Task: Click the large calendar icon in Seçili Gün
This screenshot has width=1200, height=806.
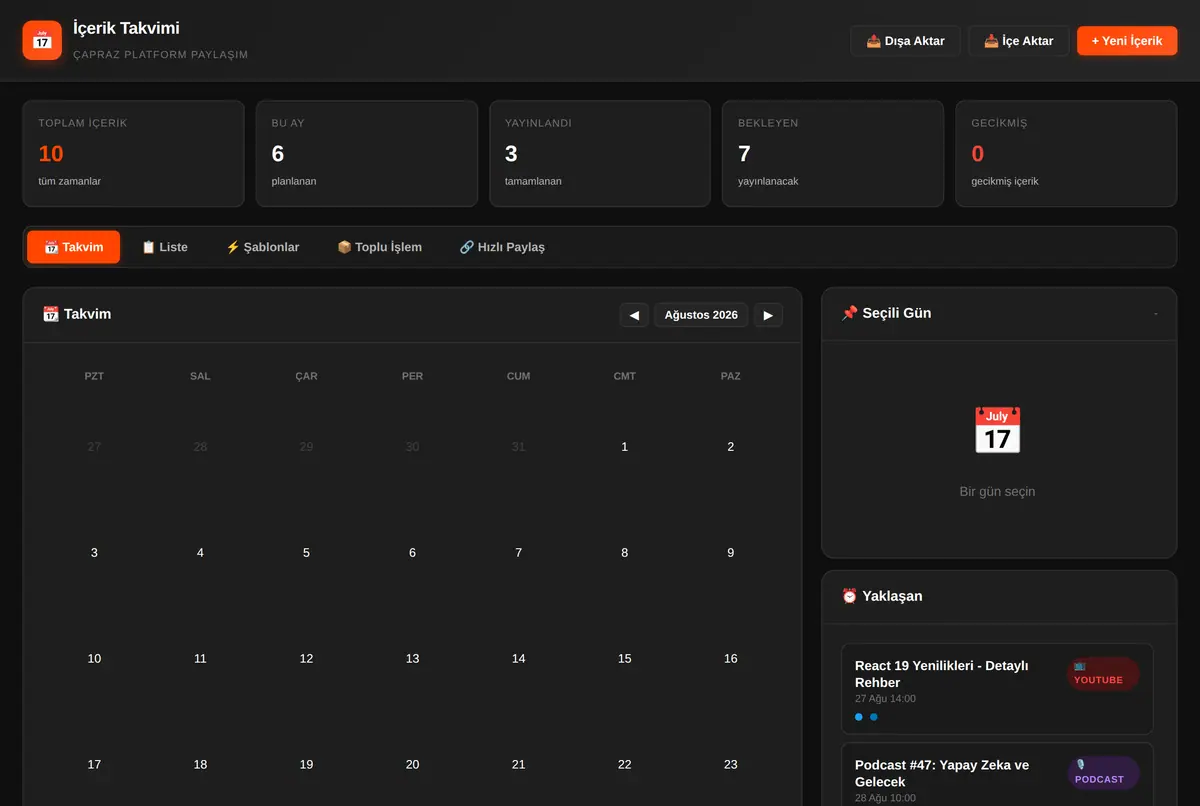Action: tap(998, 431)
